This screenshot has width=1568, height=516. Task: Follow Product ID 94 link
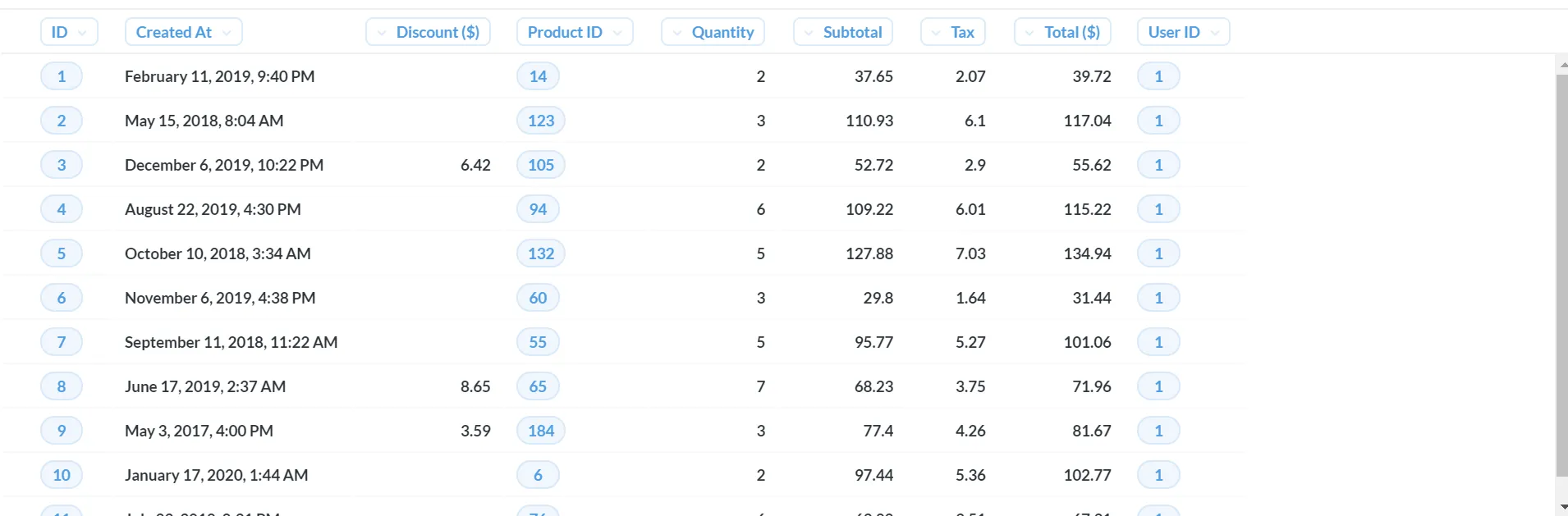(538, 209)
